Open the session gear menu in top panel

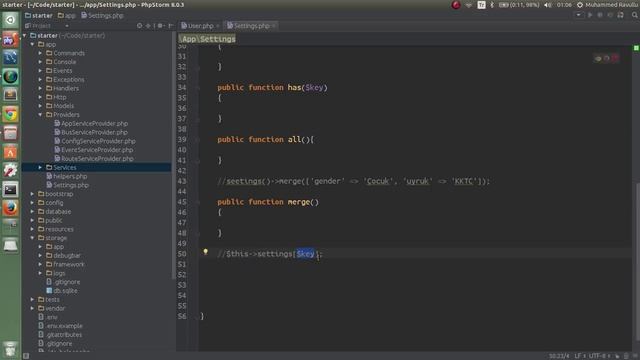coord(580,5)
